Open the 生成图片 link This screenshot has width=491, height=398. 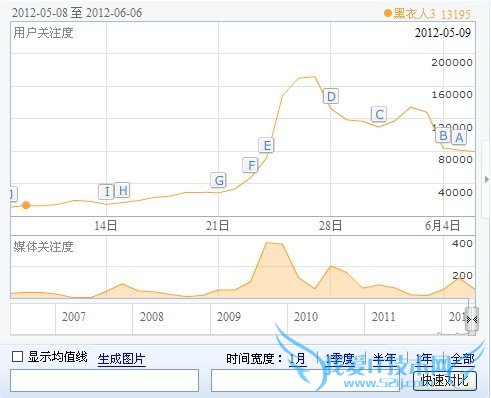pyautogui.click(x=121, y=359)
